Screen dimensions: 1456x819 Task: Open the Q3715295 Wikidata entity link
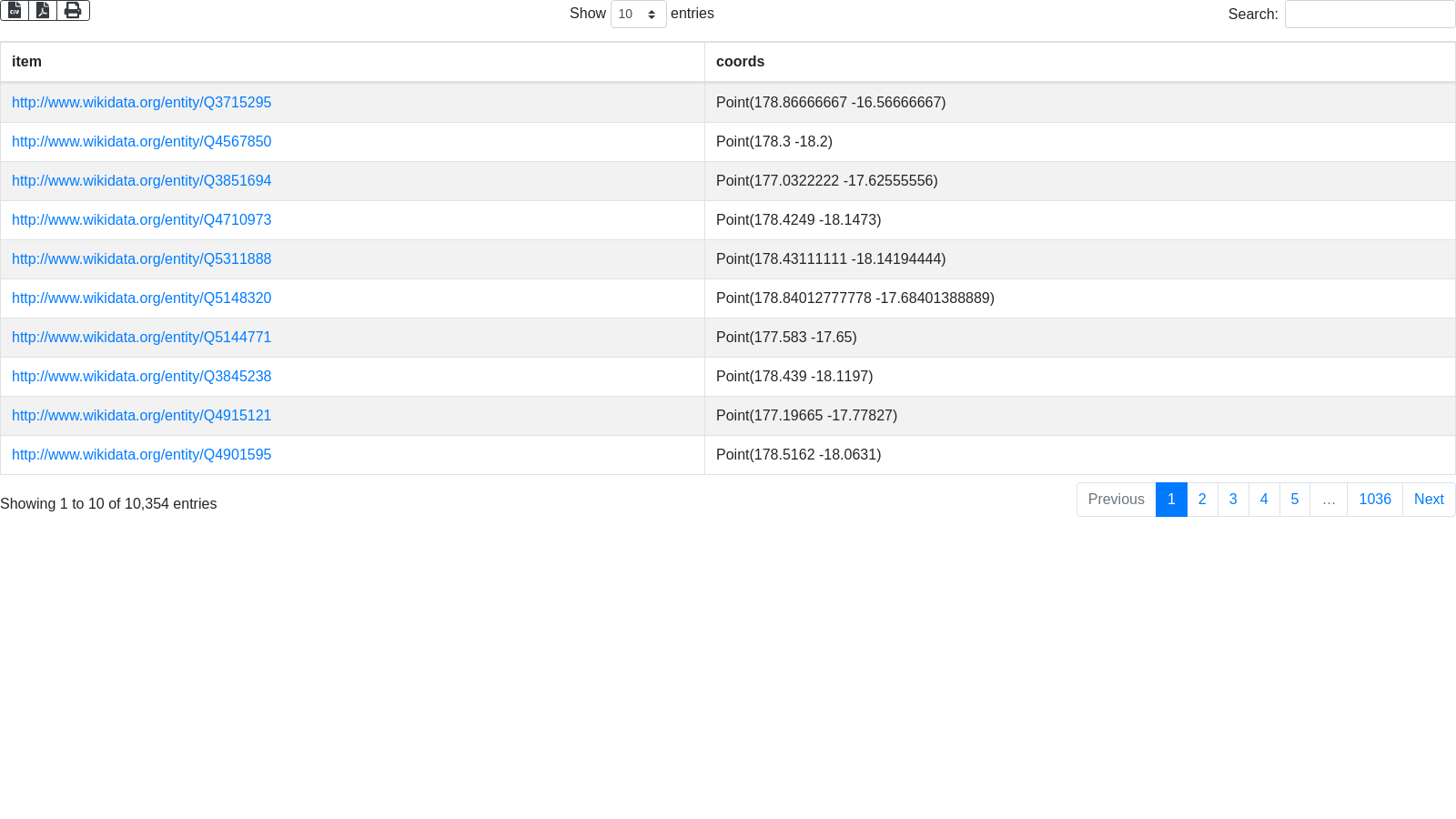tap(141, 103)
